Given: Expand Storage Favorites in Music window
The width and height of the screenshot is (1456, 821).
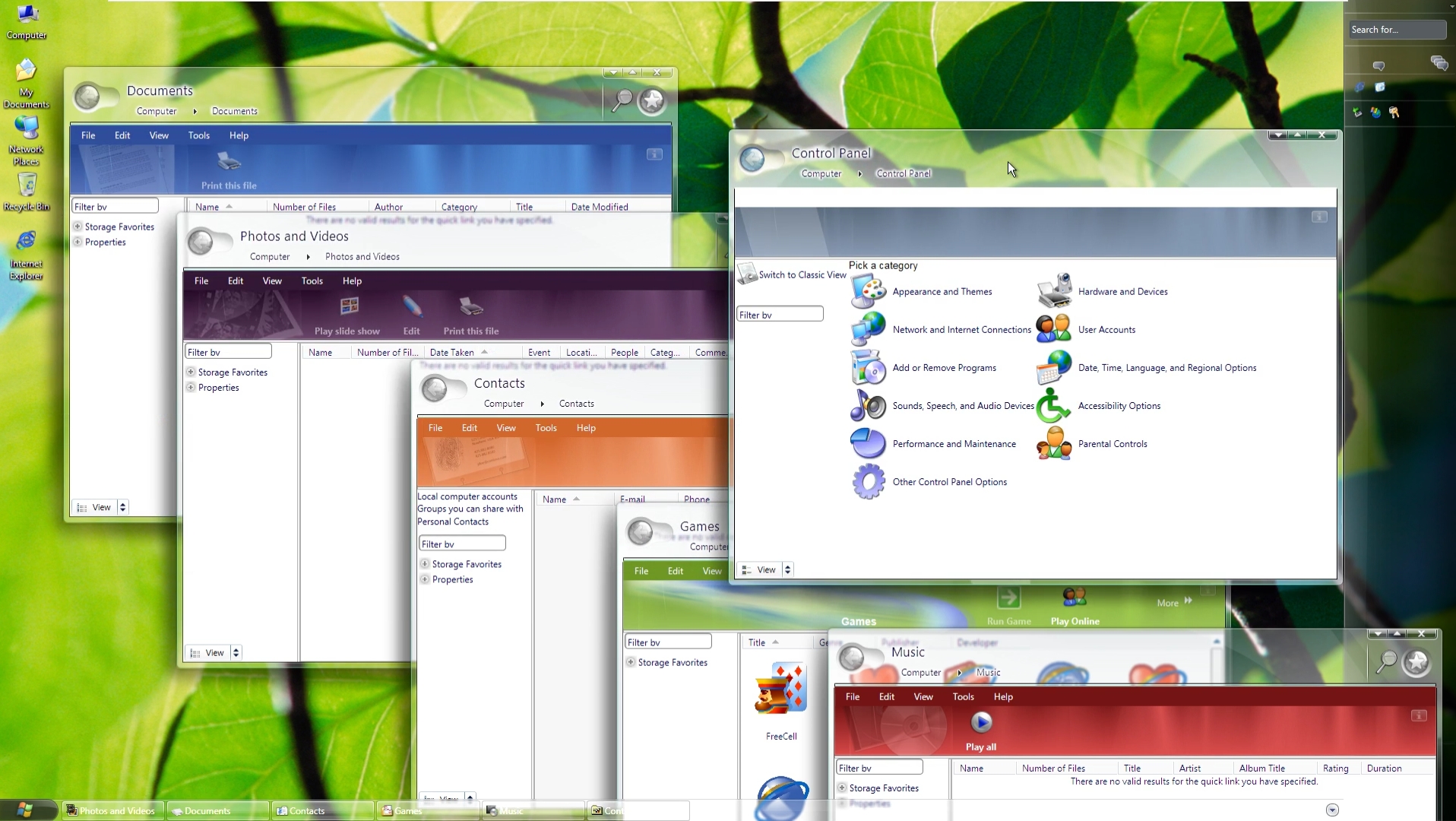Looking at the screenshot, I should click(842, 788).
